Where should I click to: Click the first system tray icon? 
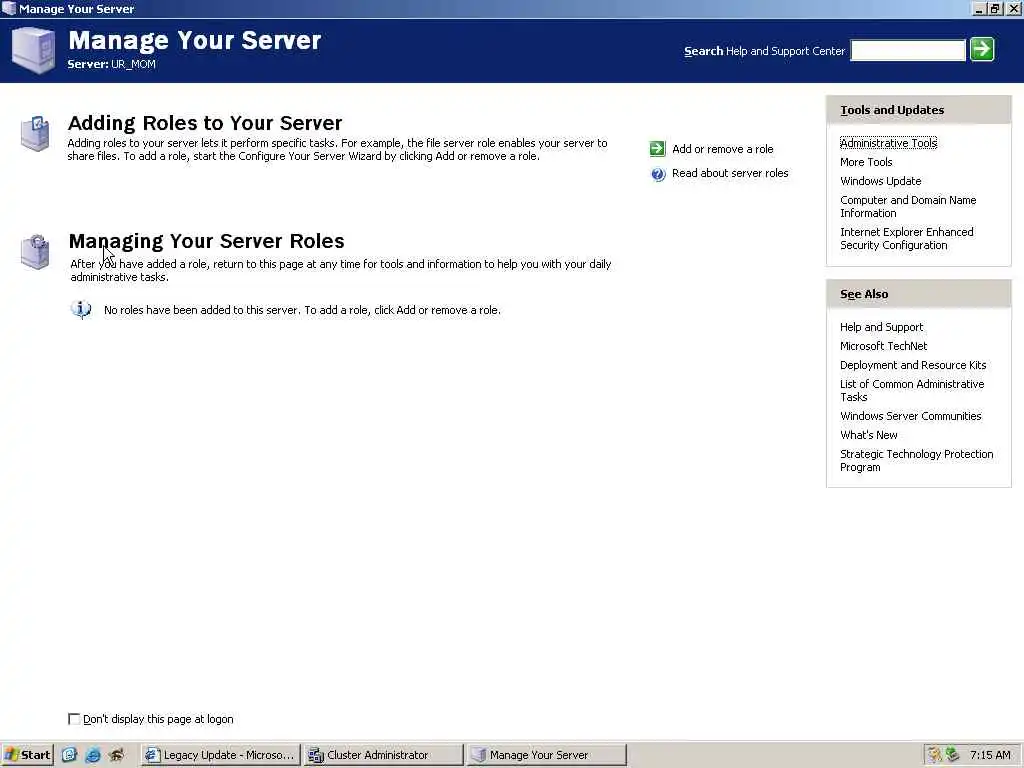[935, 755]
